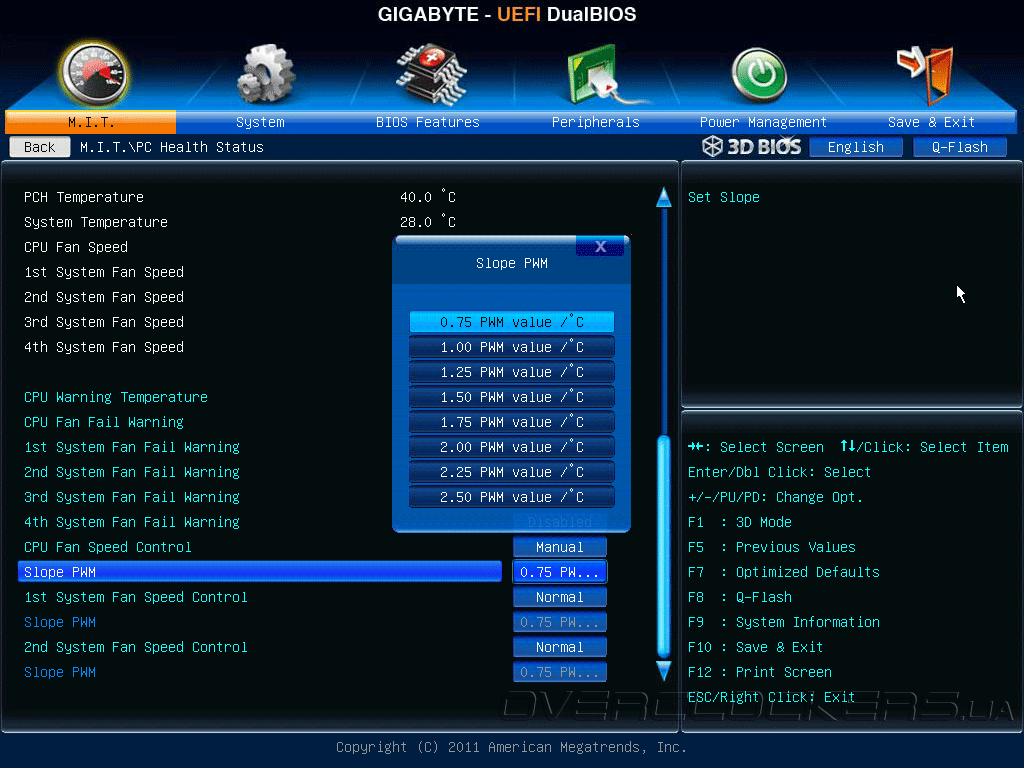This screenshot has width=1024, height=768.
Task: Click the English language button
Action: point(856,147)
